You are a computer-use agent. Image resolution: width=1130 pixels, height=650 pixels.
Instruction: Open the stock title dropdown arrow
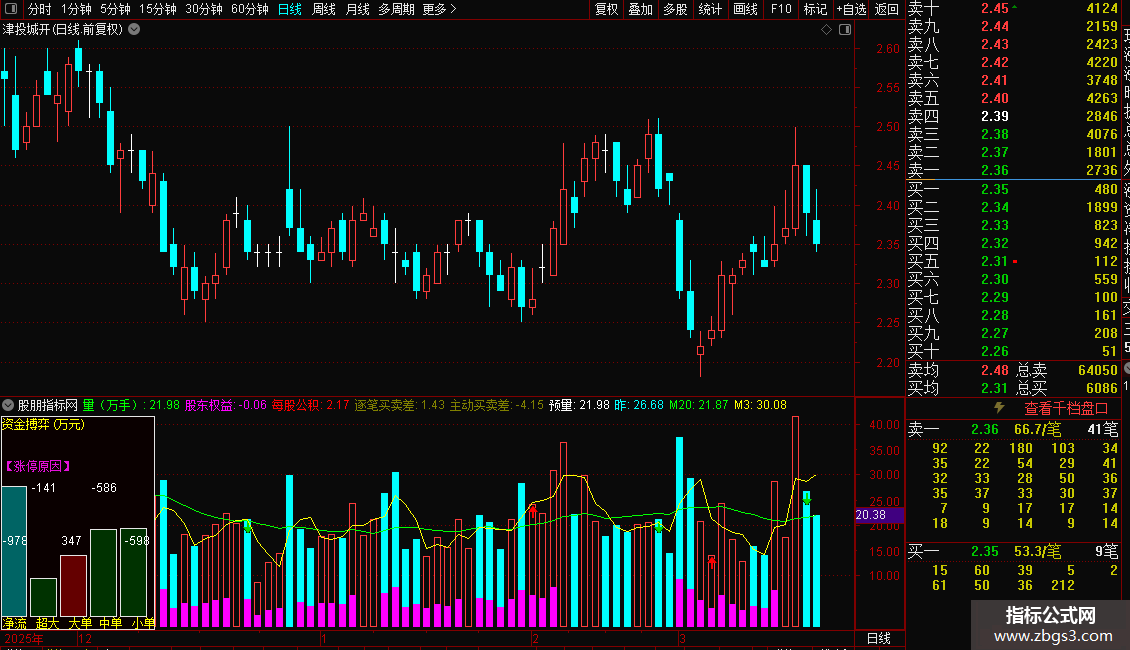(x=134, y=30)
